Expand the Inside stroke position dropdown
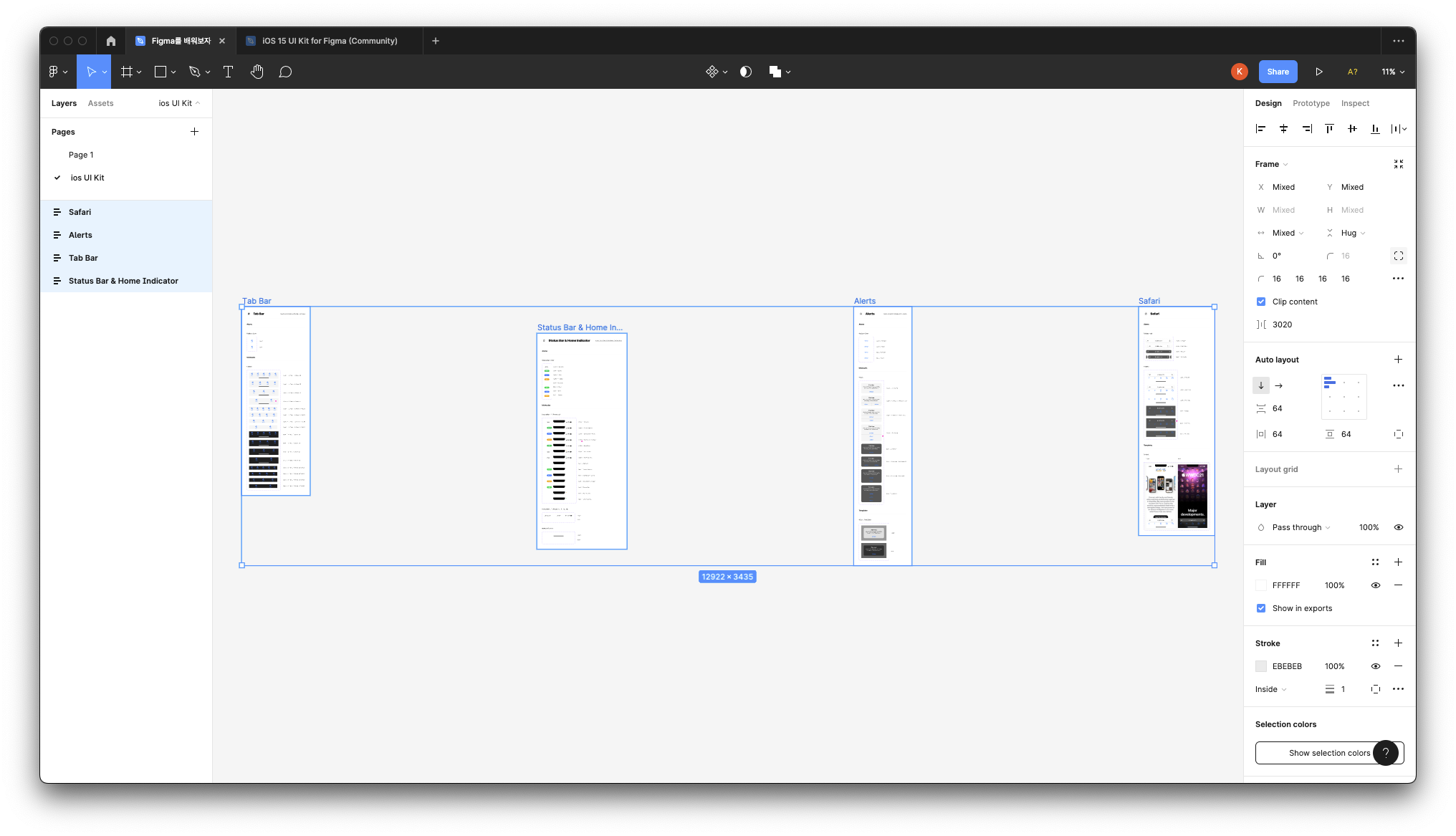The width and height of the screenshot is (1456, 836). click(1270, 689)
